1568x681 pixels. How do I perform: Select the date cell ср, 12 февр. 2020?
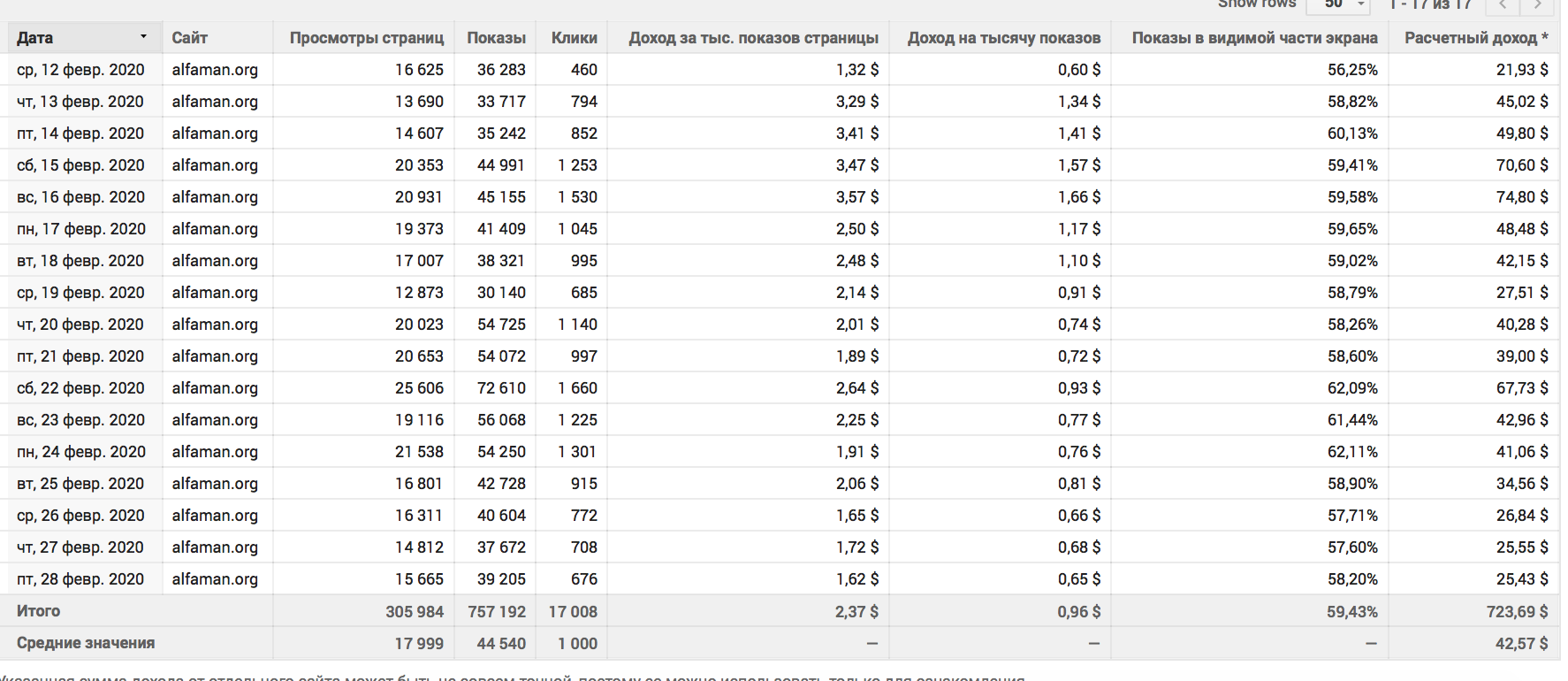coord(80,70)
